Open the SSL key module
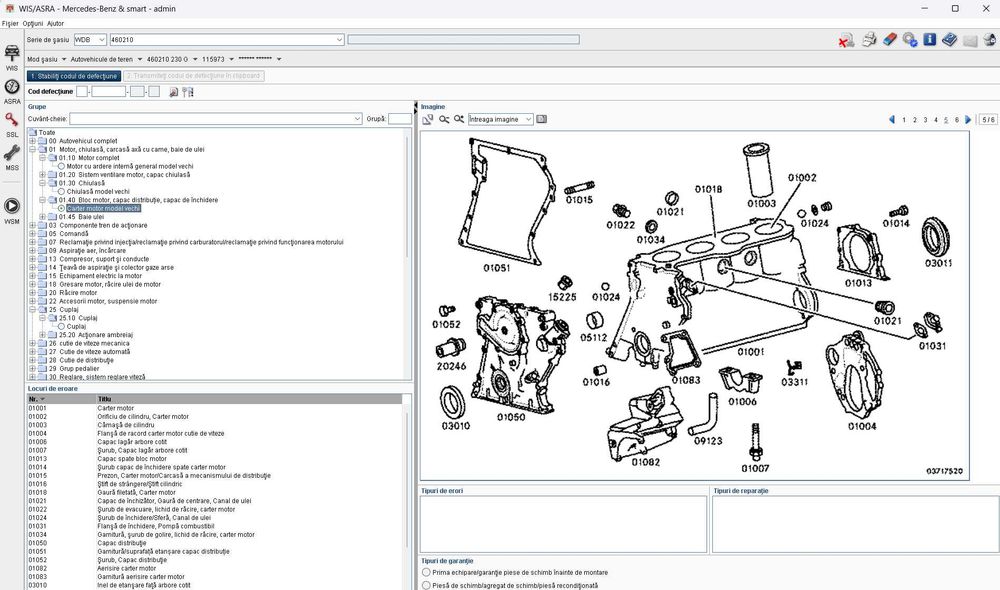 pos(12,124)
